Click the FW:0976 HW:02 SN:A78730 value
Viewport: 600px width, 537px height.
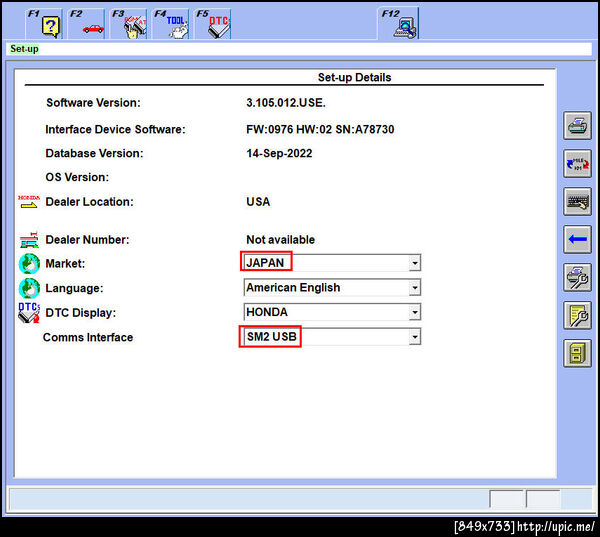click(x=320, y=129)
